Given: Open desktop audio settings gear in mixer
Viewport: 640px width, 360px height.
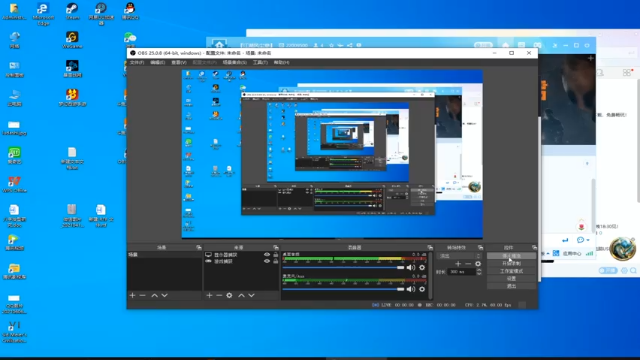Looking at the screenshot, I should (x=422, y=268).
